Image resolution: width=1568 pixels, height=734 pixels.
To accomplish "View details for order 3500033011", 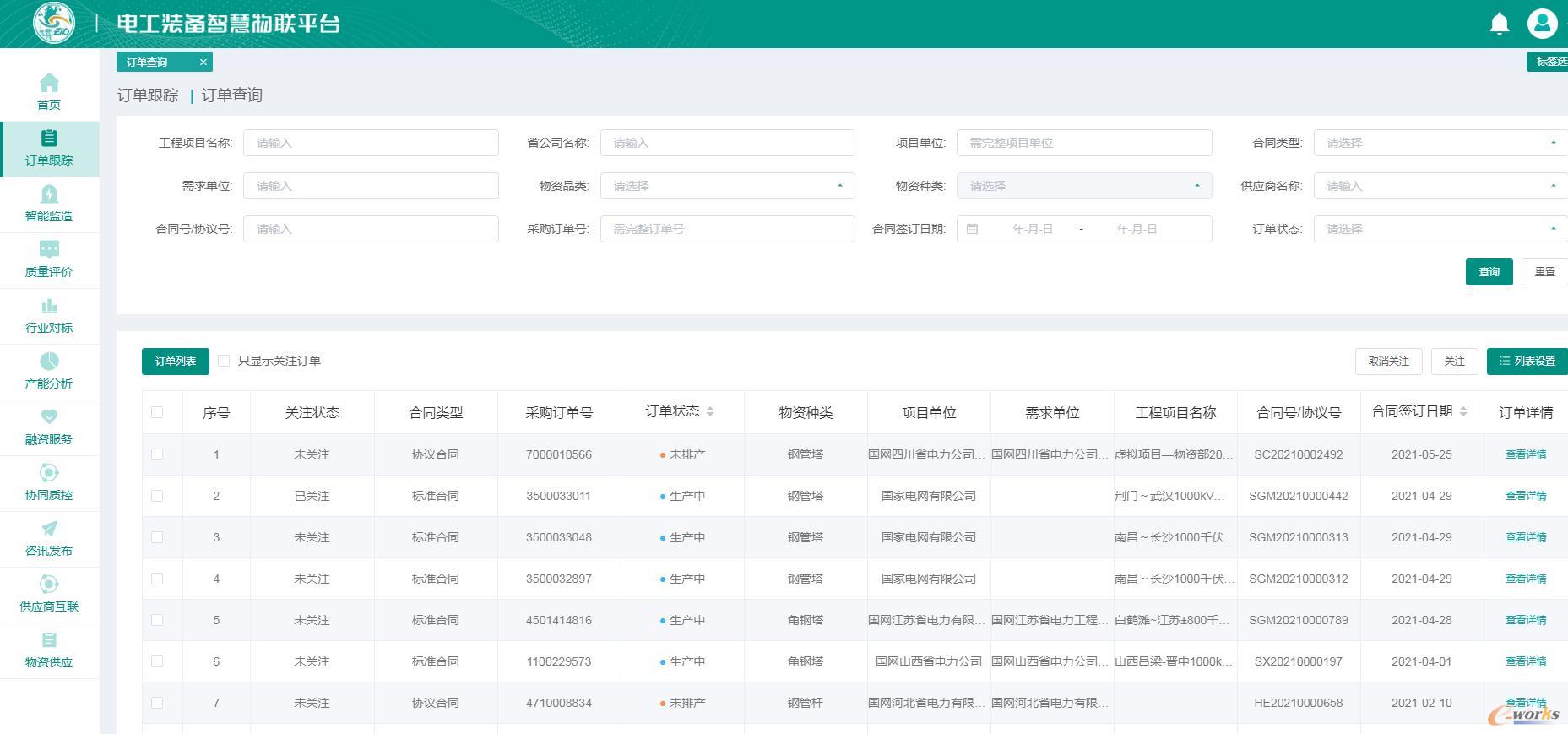I will (1526, 496).
